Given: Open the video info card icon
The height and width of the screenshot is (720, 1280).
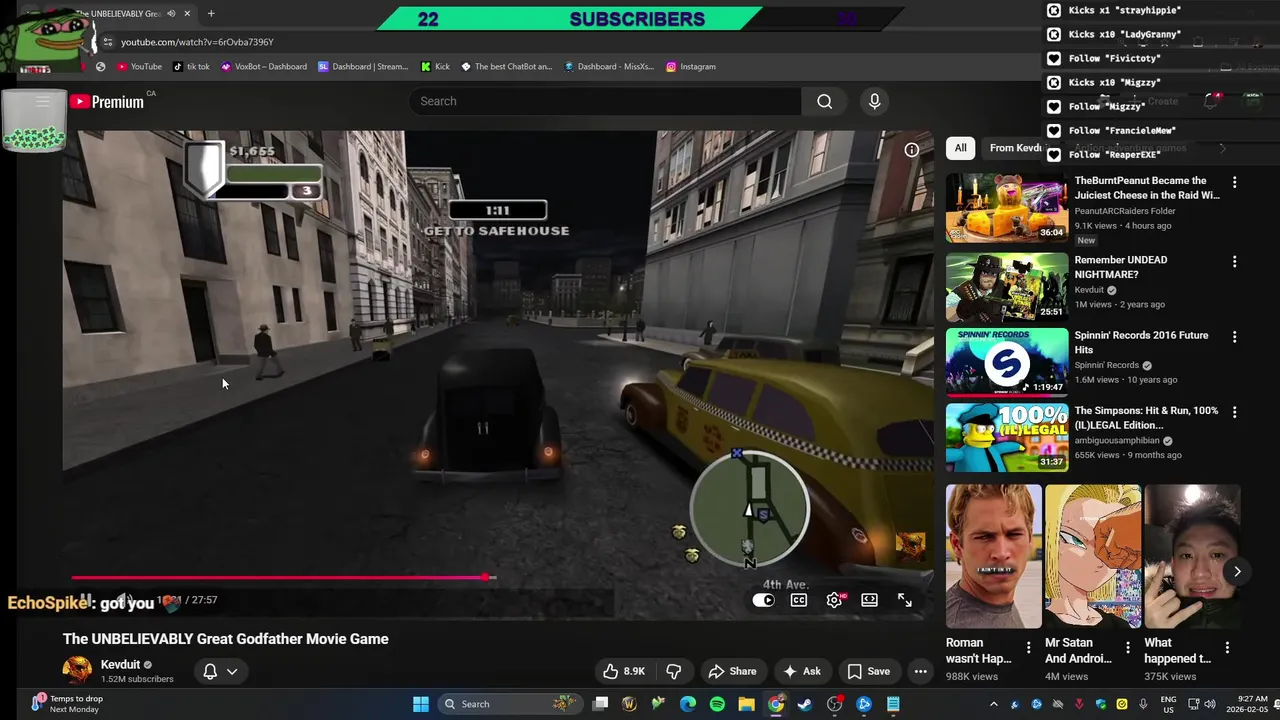Looking at the screenshot, I should click(912, 150).
